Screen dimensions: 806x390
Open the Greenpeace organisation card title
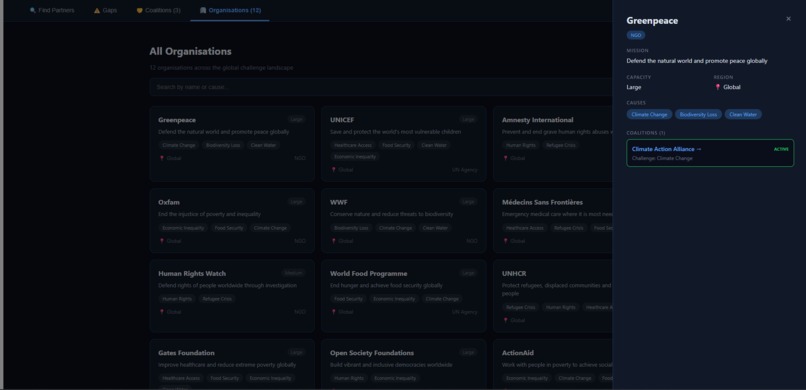[x=177, y=120]
